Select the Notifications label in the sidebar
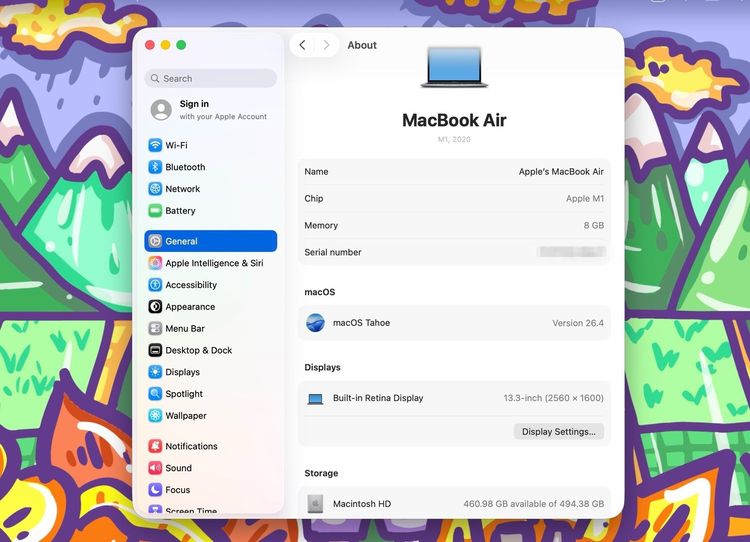This screenshot has height=542, width=750. [191, 446]
